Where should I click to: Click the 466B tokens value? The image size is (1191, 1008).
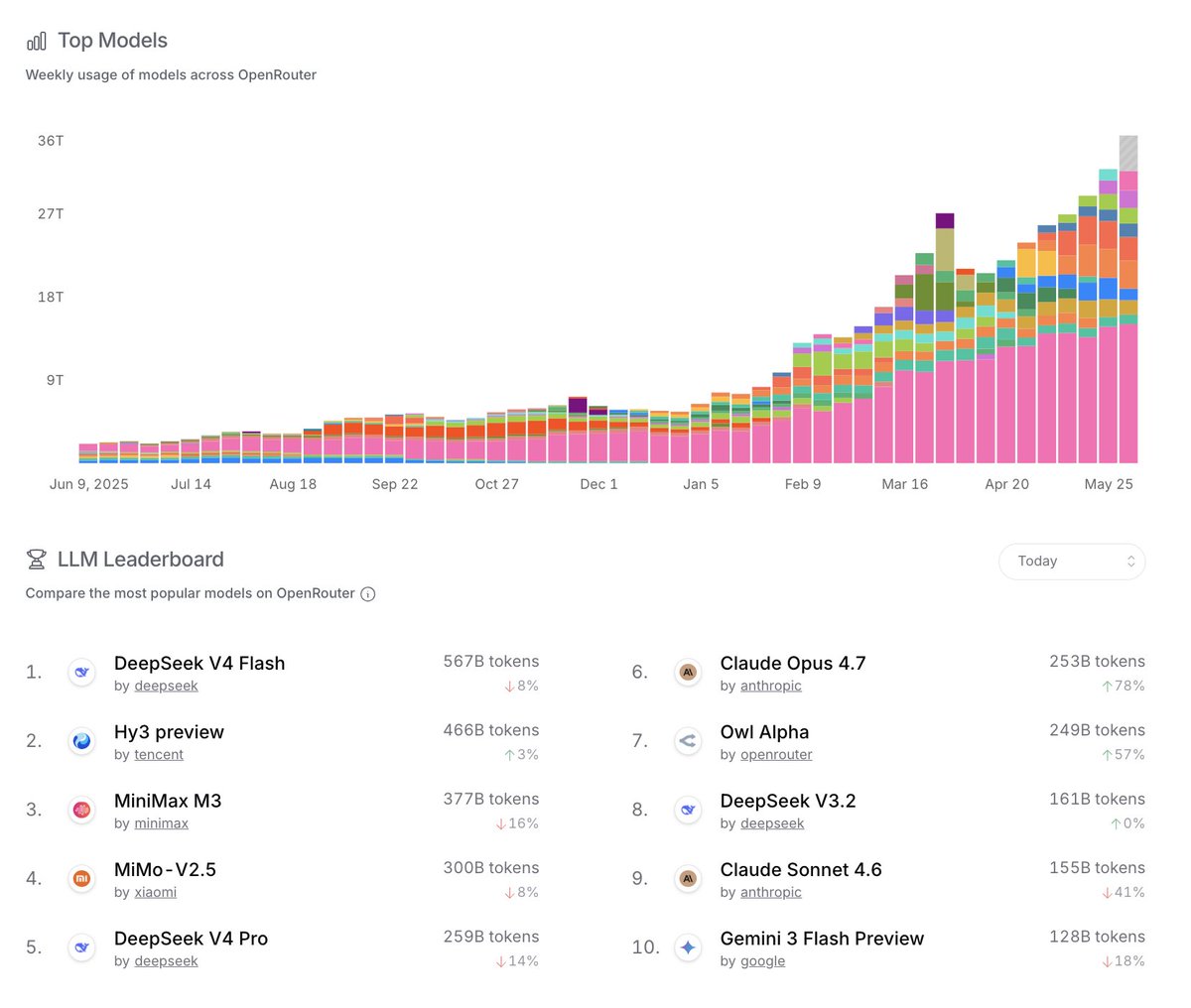click(x=491, y=730)
